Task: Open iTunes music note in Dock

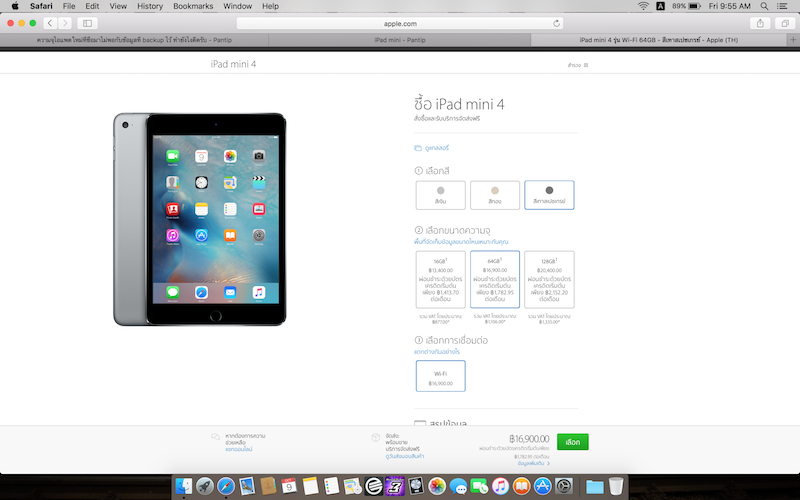Action: [500, 486]
